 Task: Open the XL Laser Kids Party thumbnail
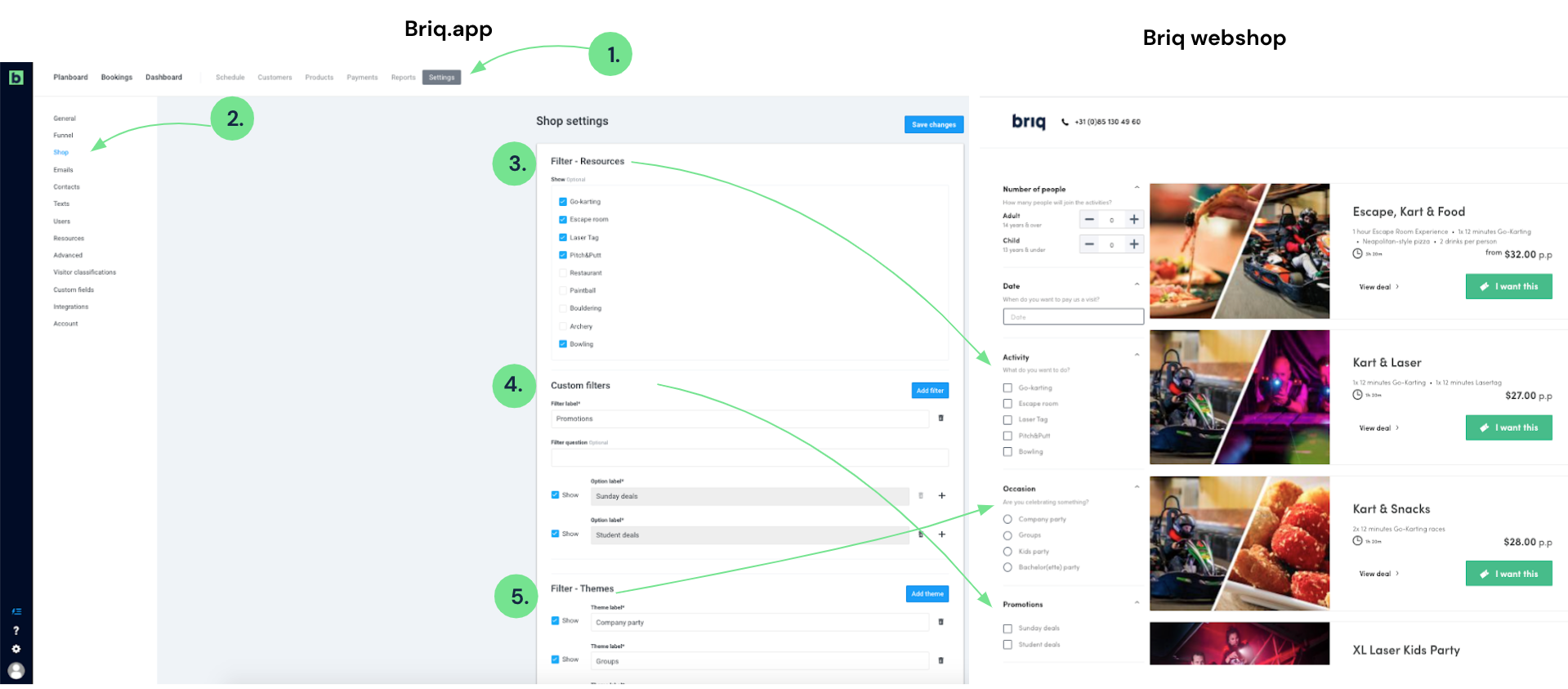click(1240, 643)
